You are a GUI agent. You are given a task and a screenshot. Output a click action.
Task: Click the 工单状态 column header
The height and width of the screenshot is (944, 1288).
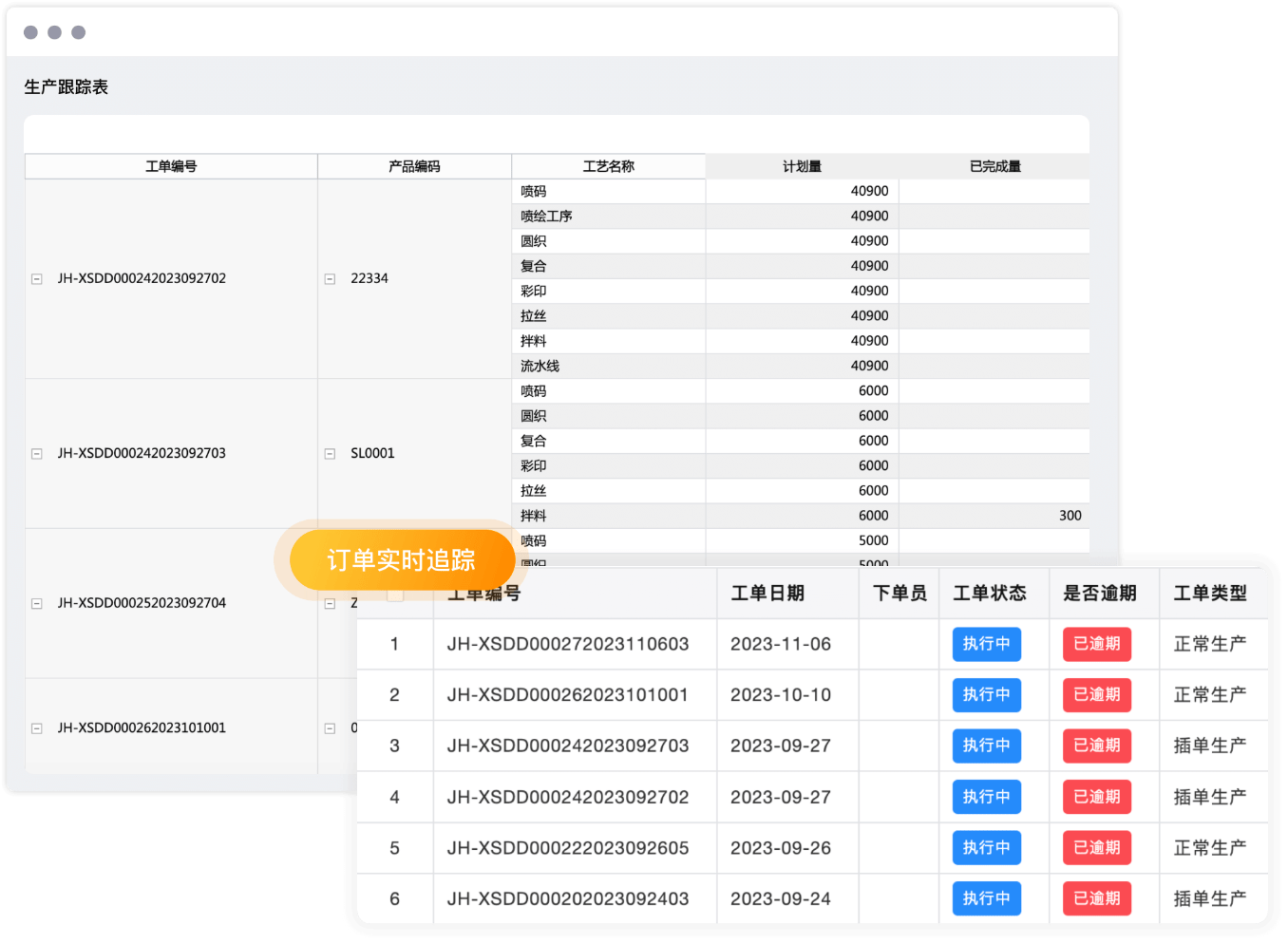point(990,594)
